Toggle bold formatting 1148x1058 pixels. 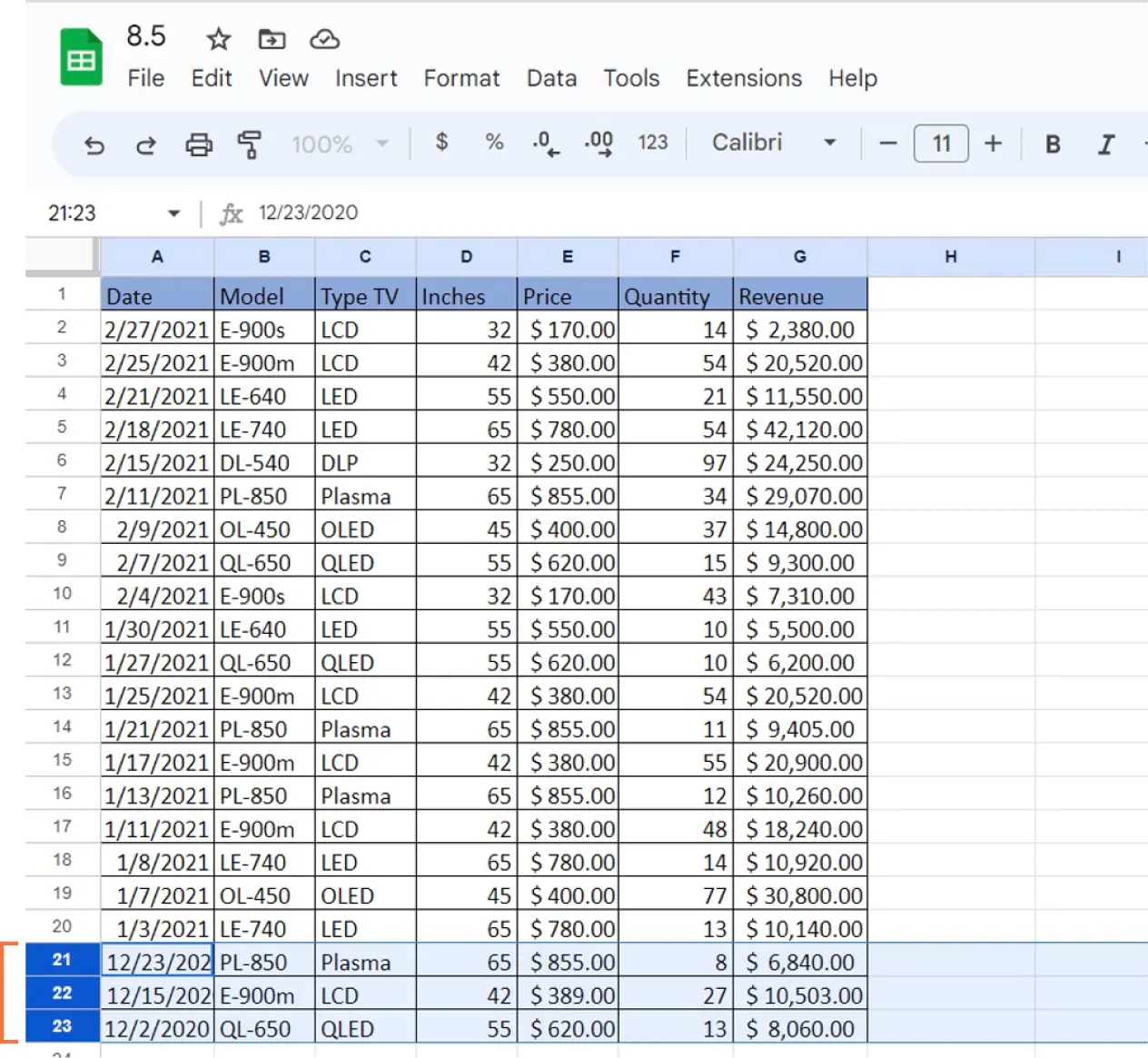pos(1052,143)
